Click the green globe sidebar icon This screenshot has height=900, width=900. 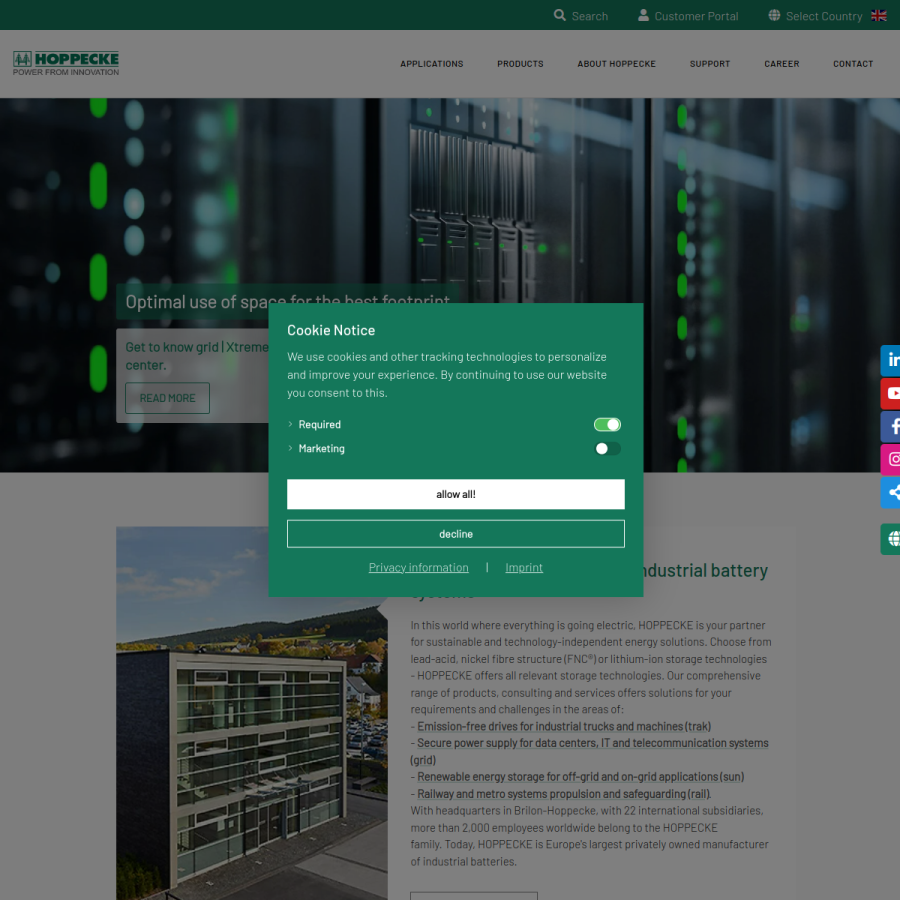(890, 539)
